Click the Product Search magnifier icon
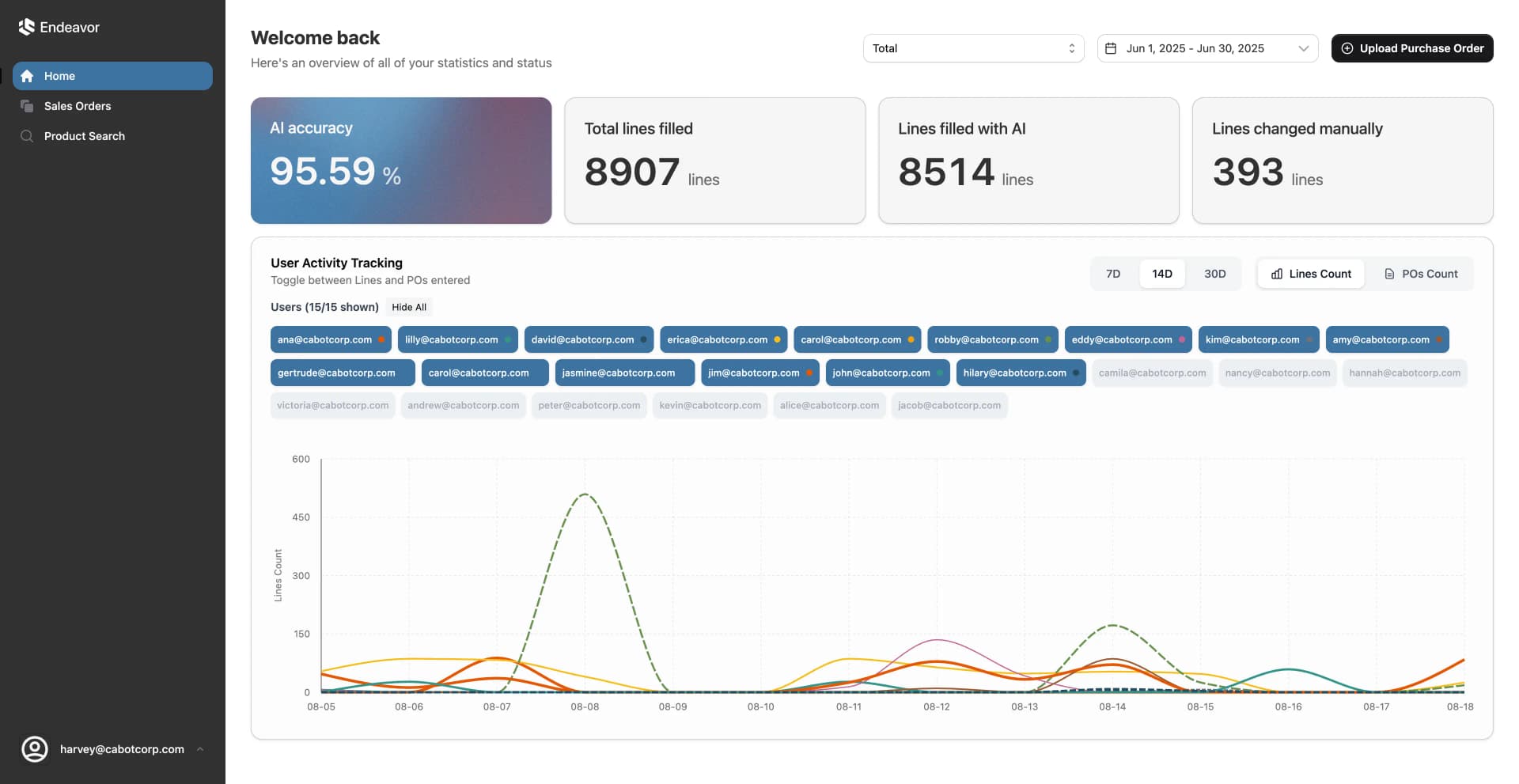1519x784 pixels. (x=28, y=136)
